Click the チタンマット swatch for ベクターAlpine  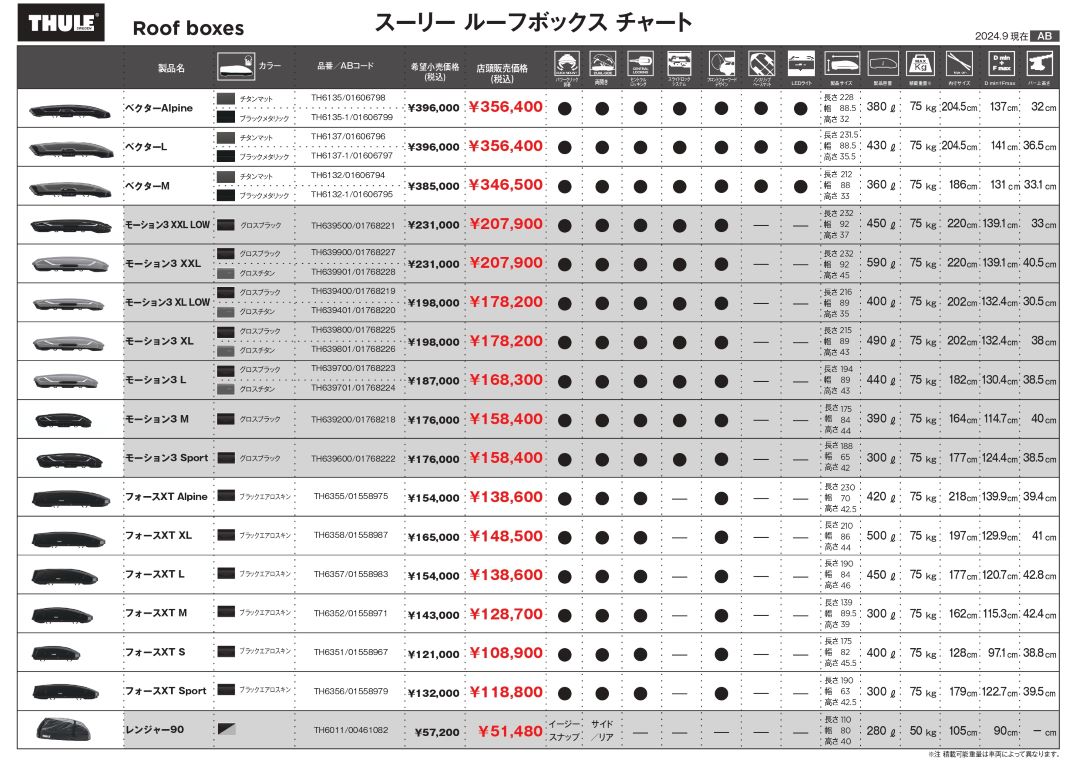[226, 98]
